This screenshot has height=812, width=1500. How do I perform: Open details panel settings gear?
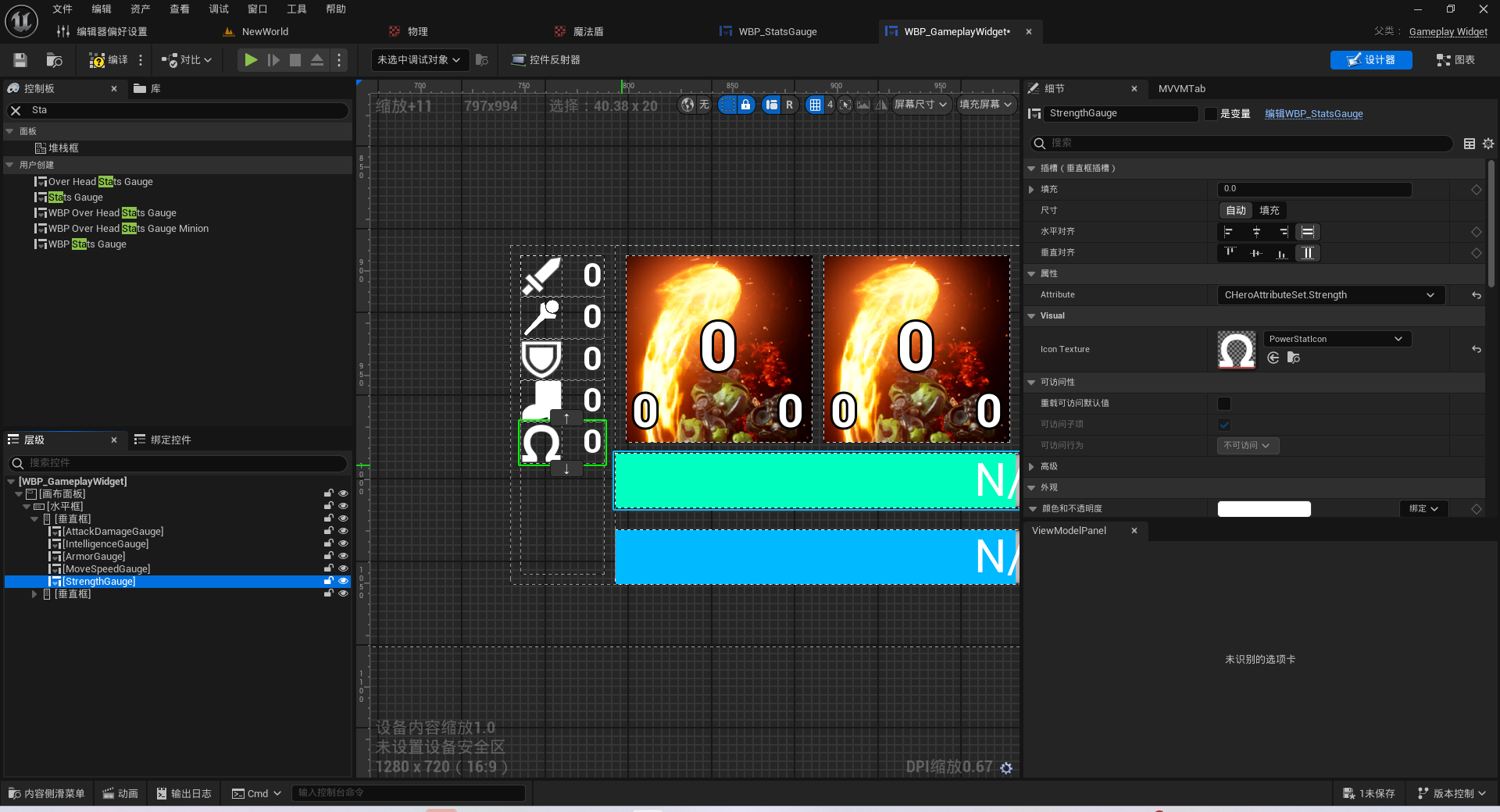[x=1488, y=144]
